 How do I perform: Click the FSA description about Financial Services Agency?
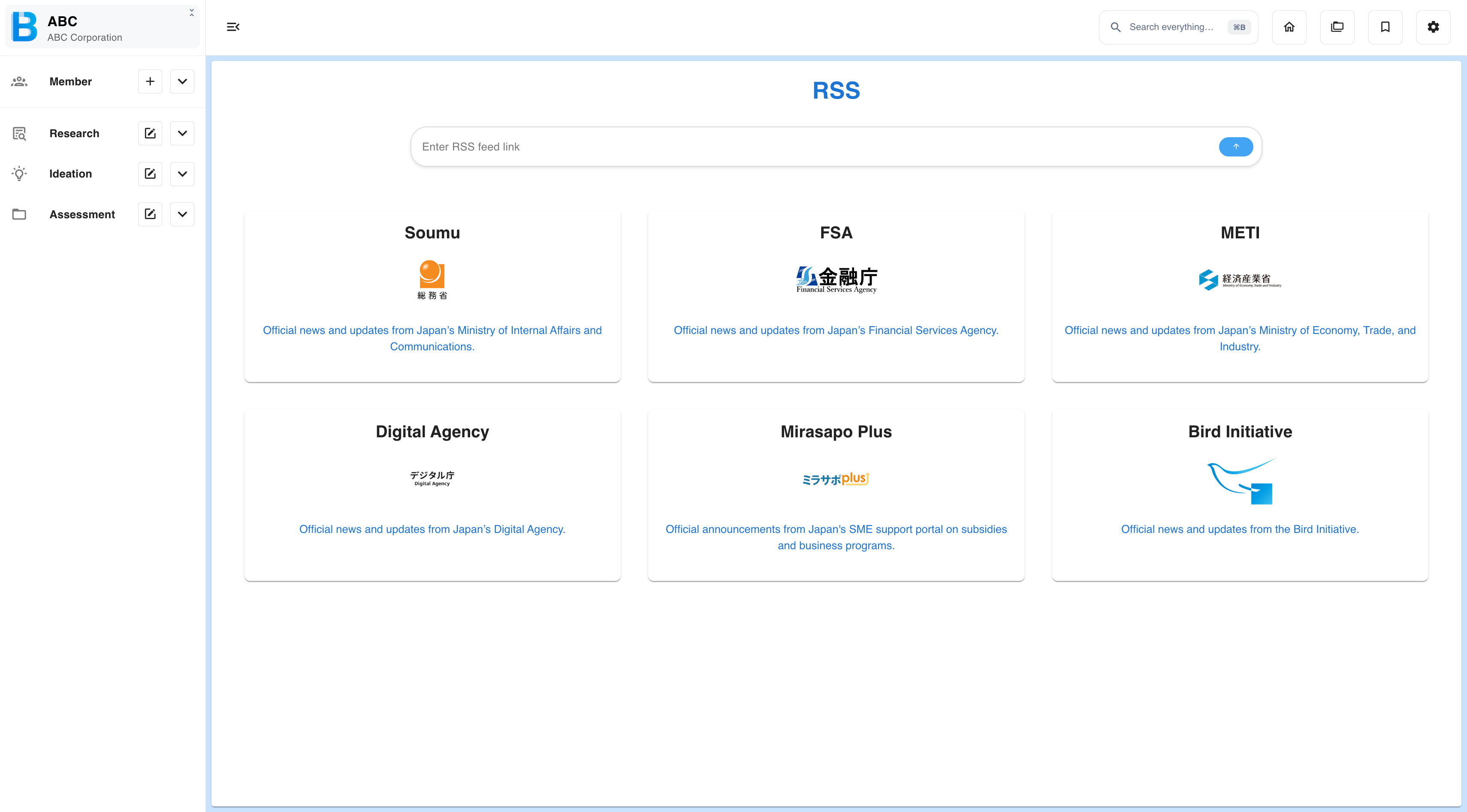(836, 330)
